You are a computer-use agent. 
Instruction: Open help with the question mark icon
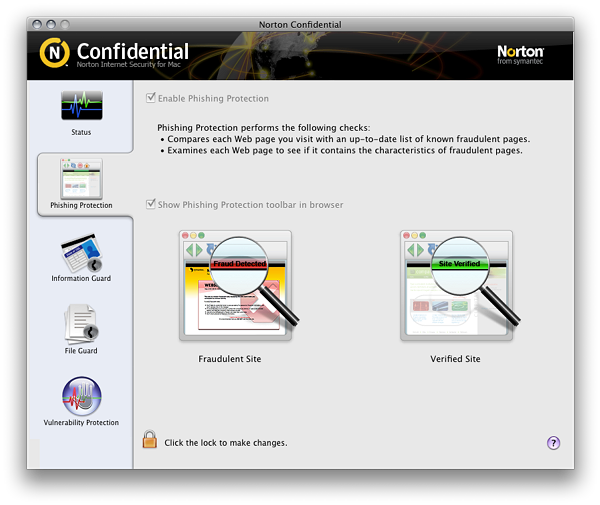(553, 443)
